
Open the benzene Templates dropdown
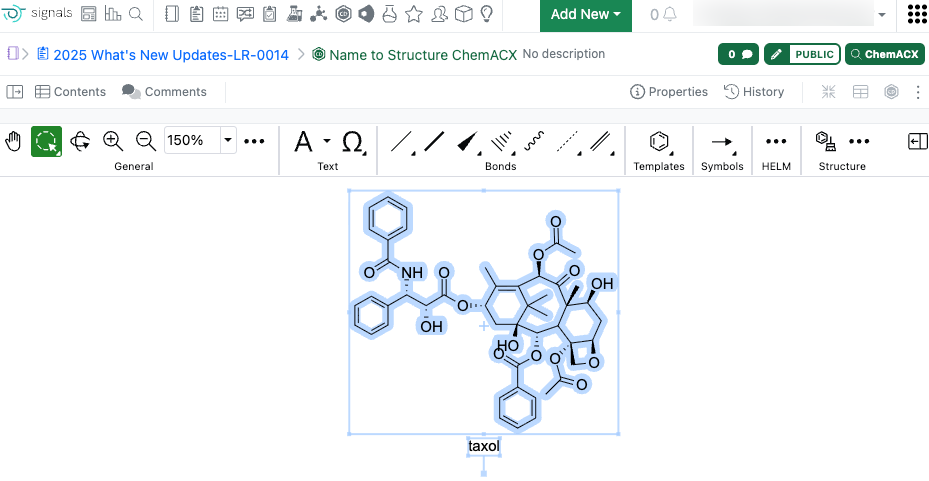(x=659, y=141)
